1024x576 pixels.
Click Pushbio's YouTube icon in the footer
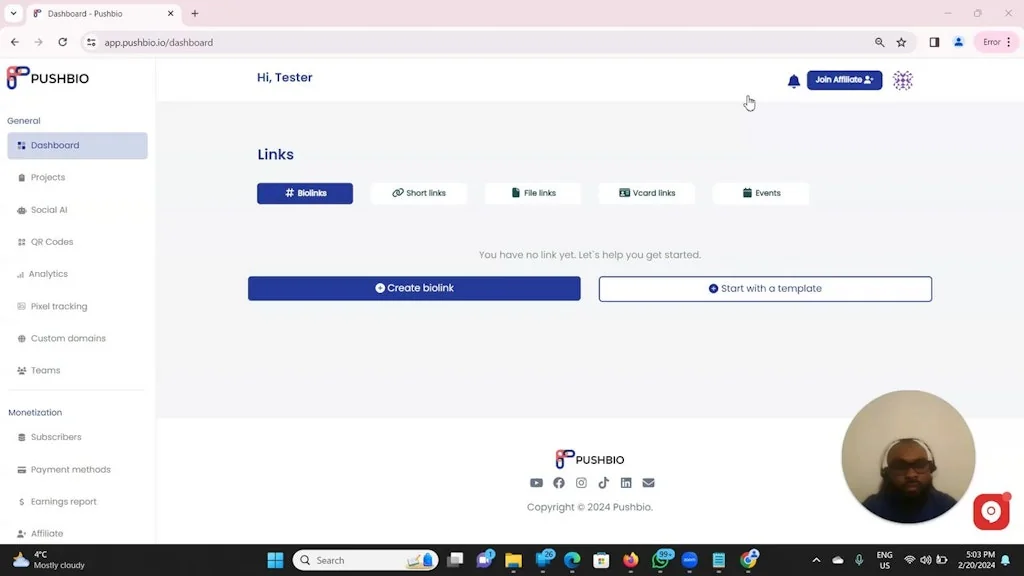point(536,483)
